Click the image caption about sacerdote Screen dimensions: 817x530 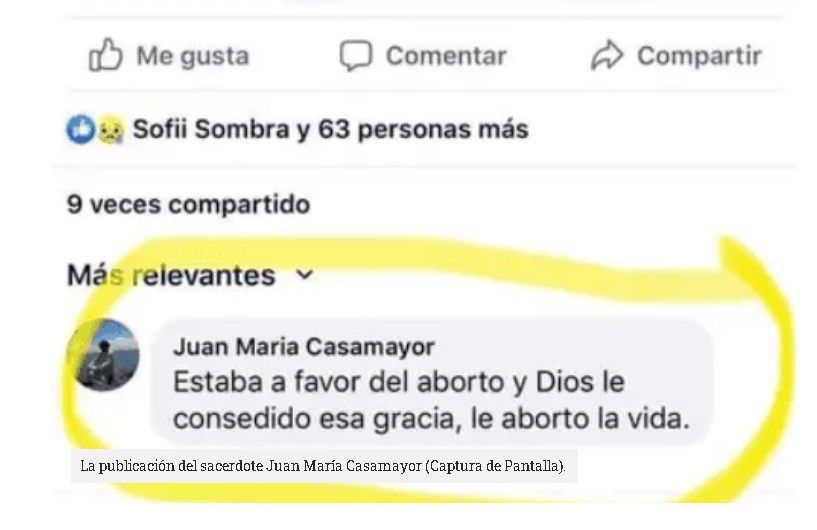coord(323,465)
